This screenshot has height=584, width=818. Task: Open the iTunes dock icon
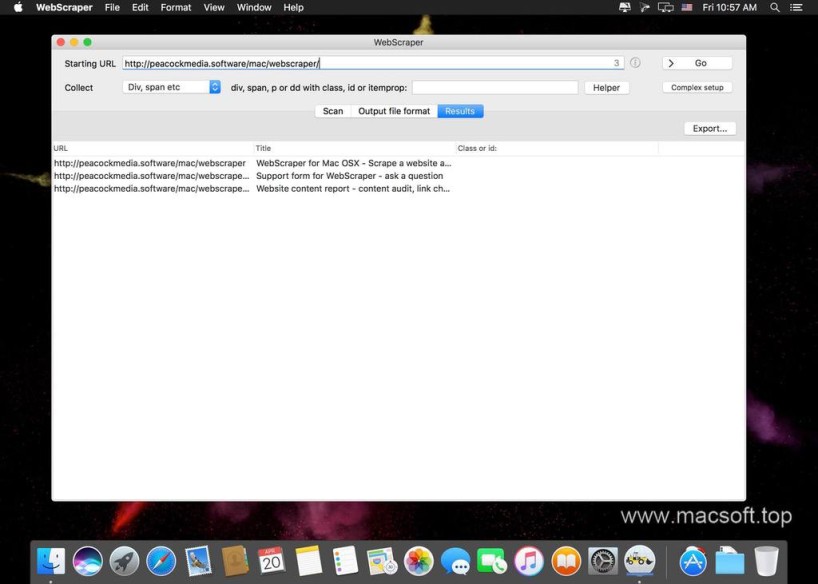(529, 561)
